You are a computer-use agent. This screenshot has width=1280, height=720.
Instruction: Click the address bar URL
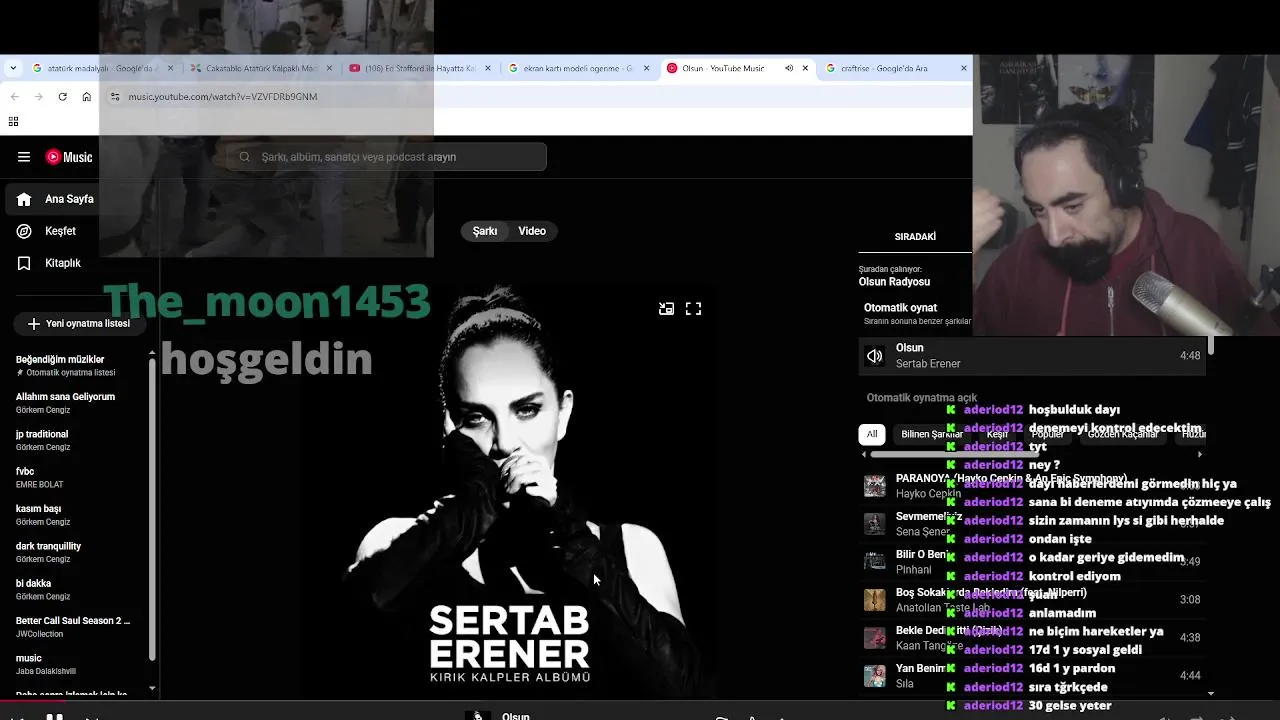click(x=223, y=97)
